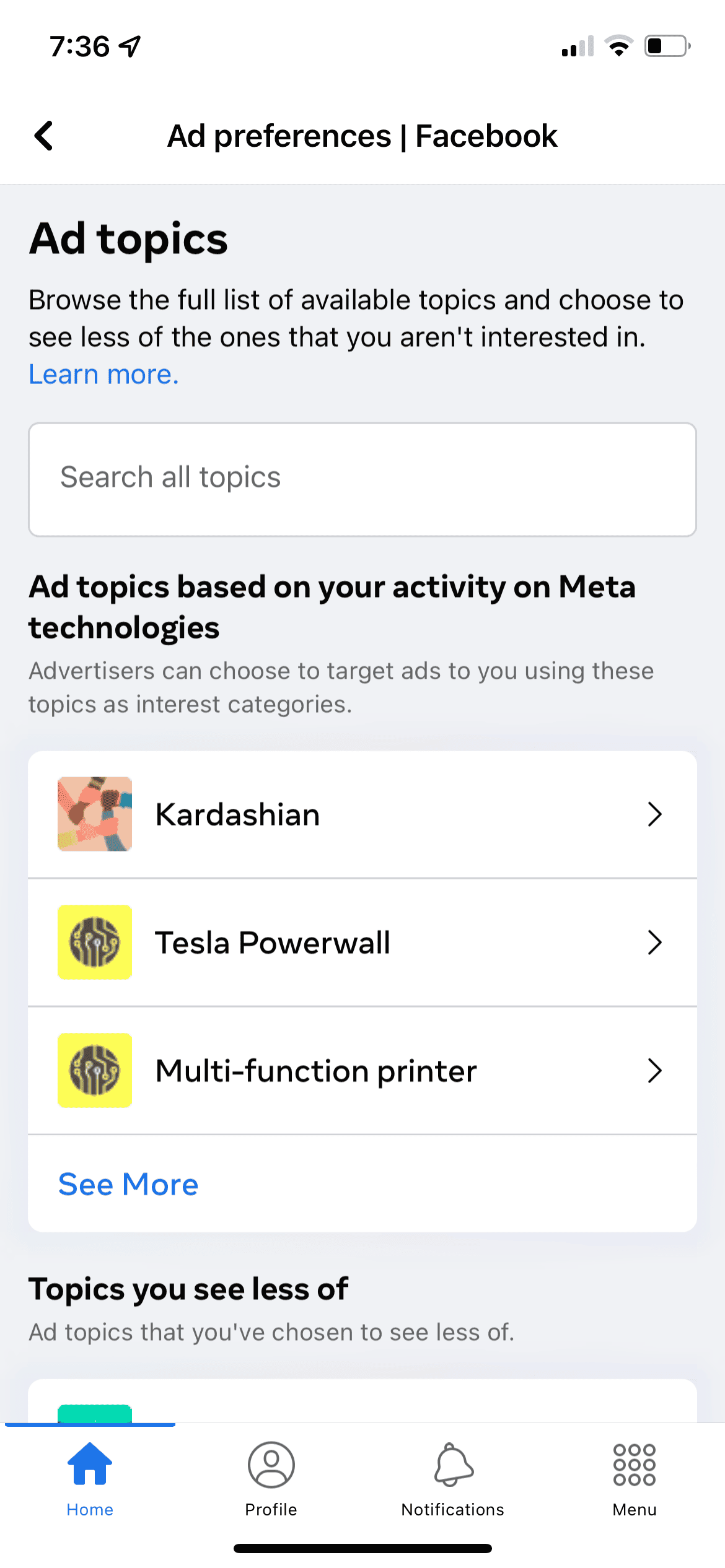Open the Home tab

[90, 1478]
